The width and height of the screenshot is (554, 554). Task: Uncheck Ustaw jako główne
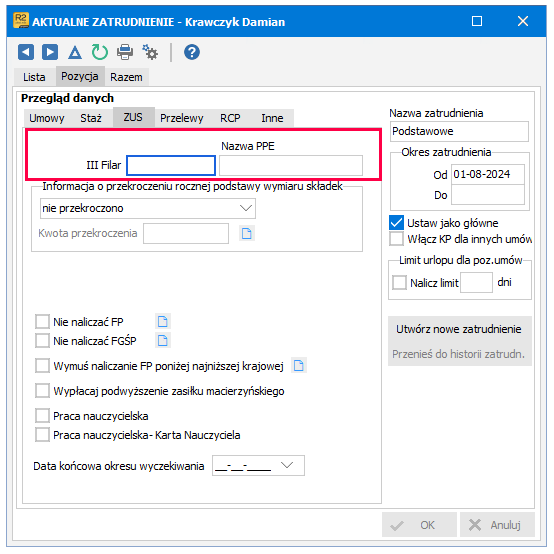[396, 223]
